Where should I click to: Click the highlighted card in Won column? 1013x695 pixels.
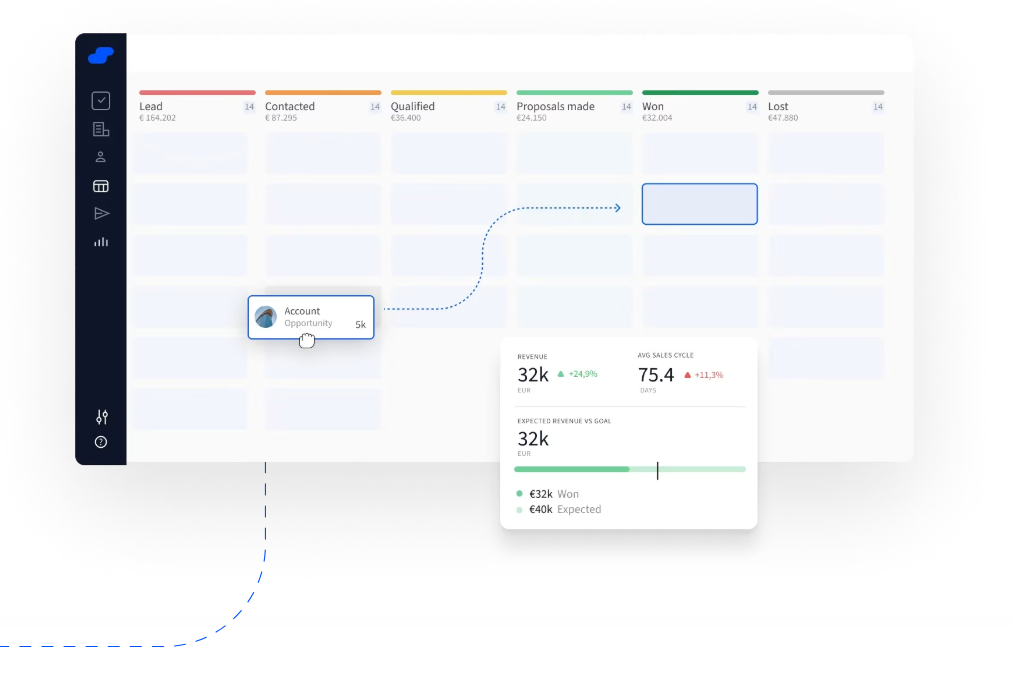pos(699,204)
